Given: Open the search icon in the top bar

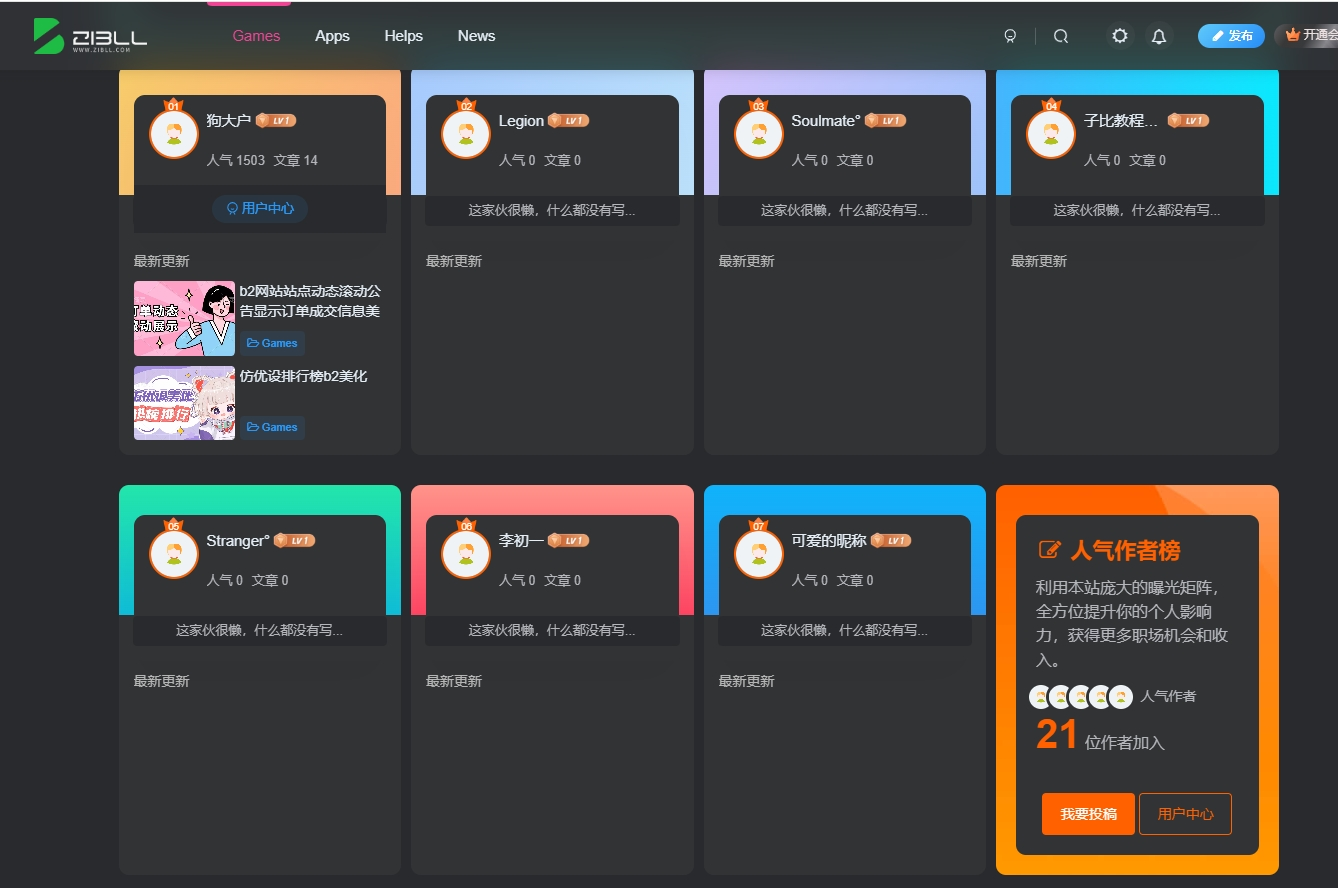Looking at the screenshot, I should pyautogui.click(x=1060, y=36).
